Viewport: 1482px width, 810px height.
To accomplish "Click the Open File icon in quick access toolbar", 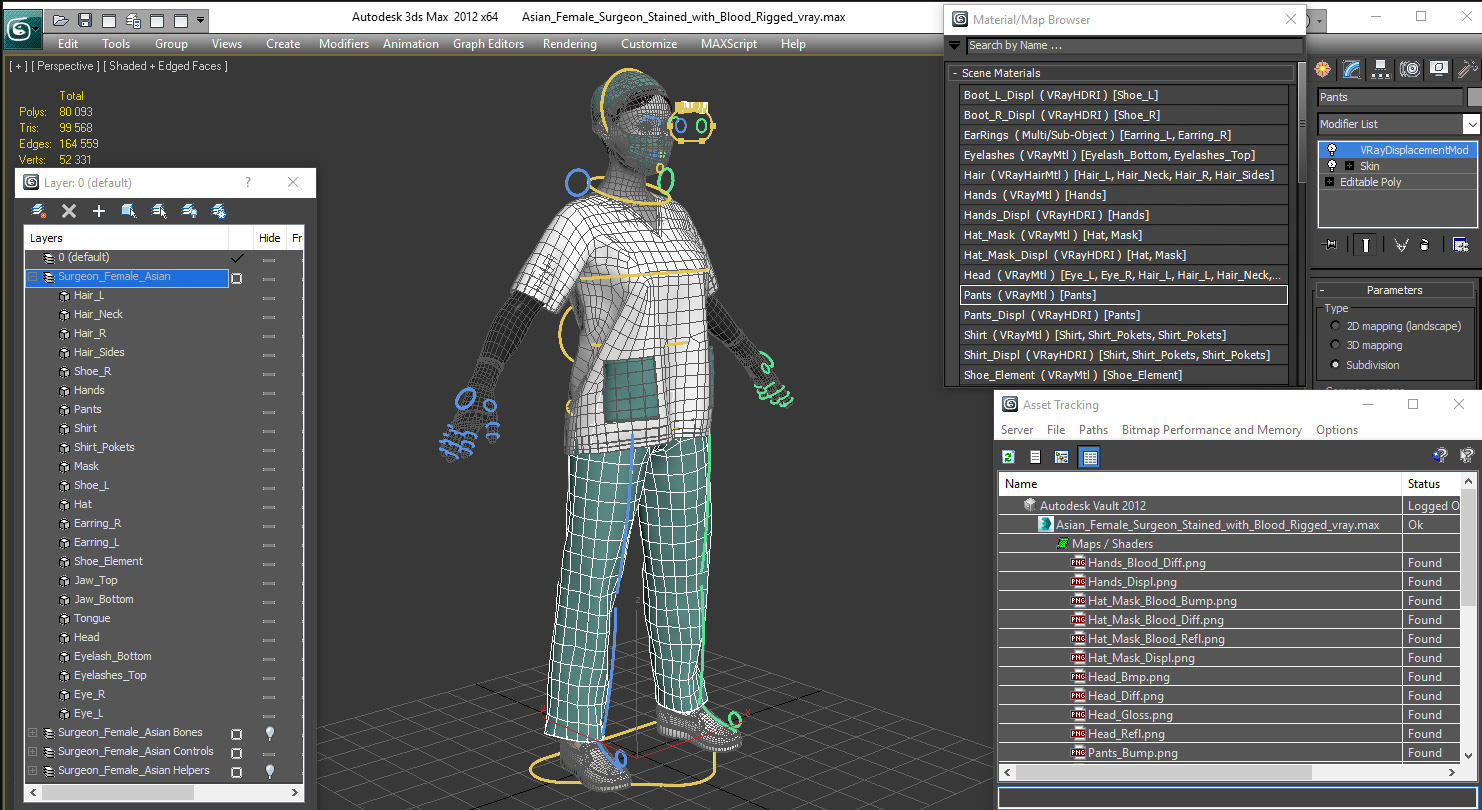I will coord(61,20).
